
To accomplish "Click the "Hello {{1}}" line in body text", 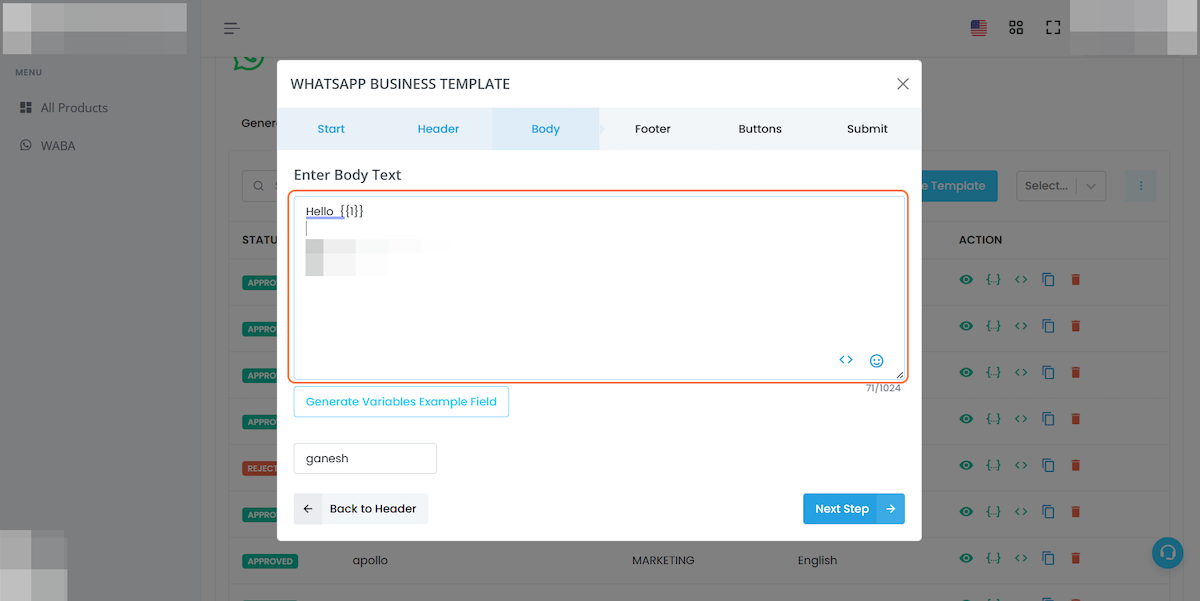I will 335,211.
